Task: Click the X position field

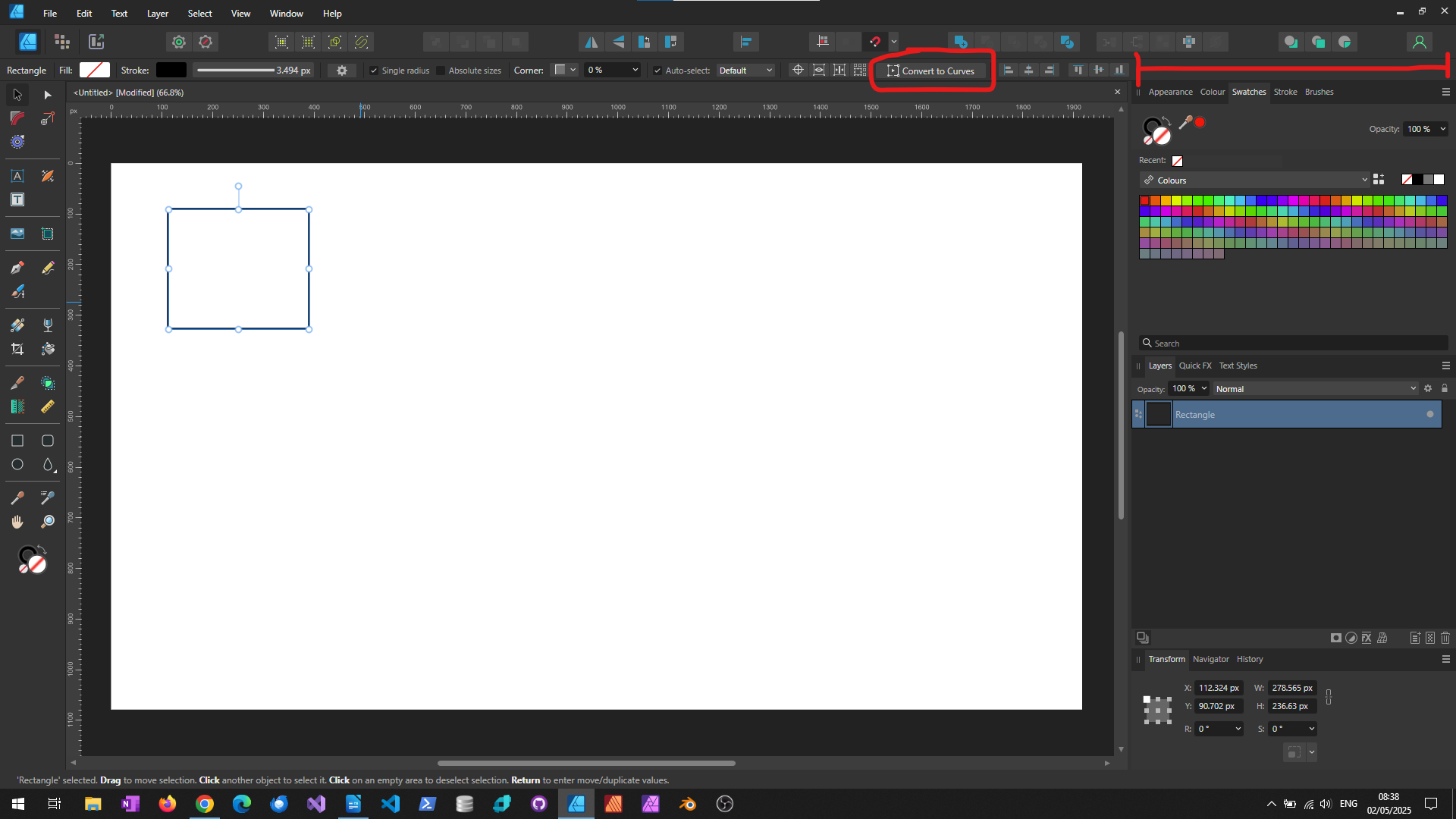Action: pyautogui.click(x=1219, y=688)
